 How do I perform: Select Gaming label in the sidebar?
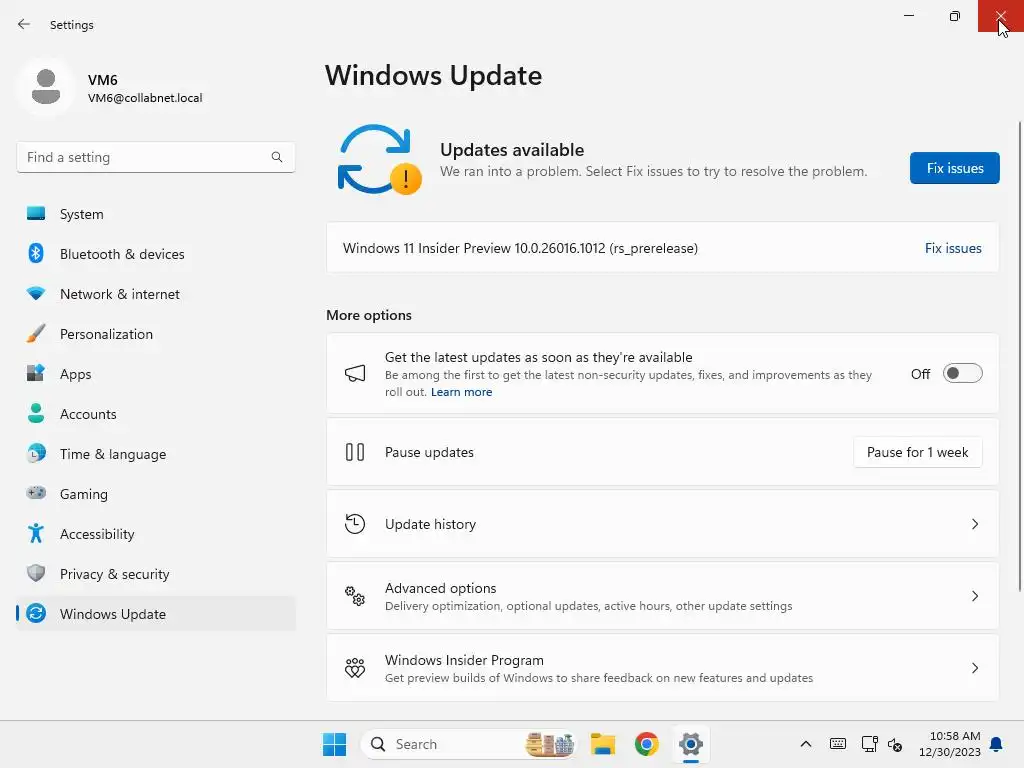pyautogui.click(x=84, y=494)
